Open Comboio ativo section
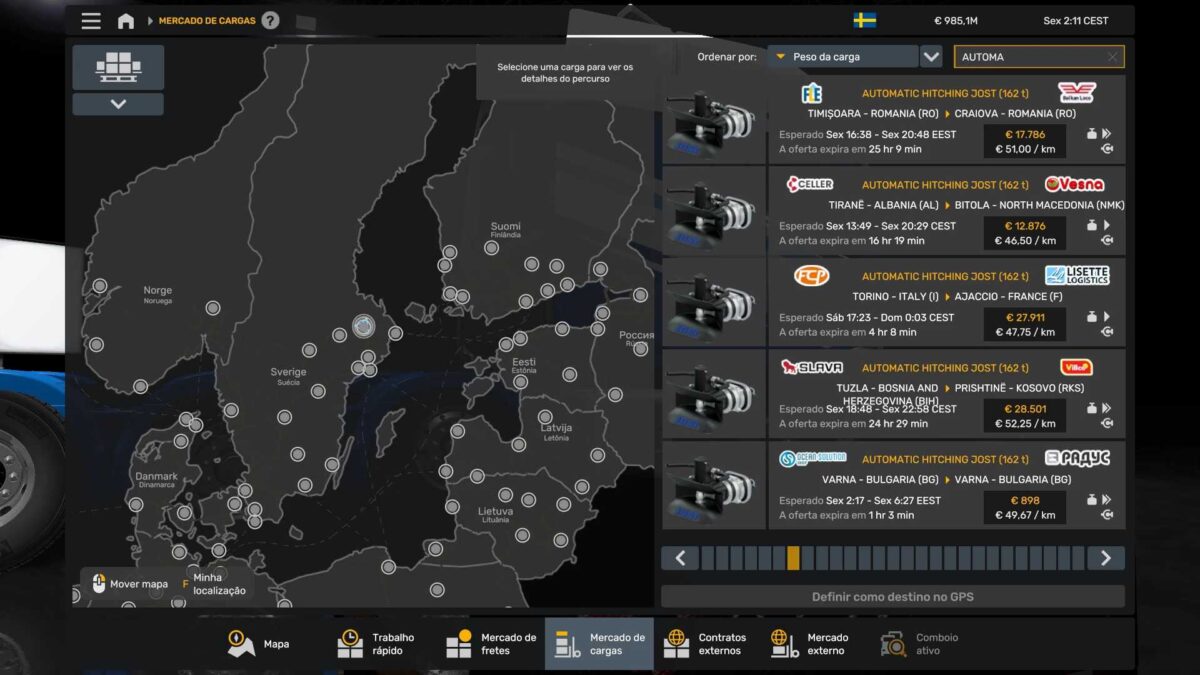 point(920,644)
